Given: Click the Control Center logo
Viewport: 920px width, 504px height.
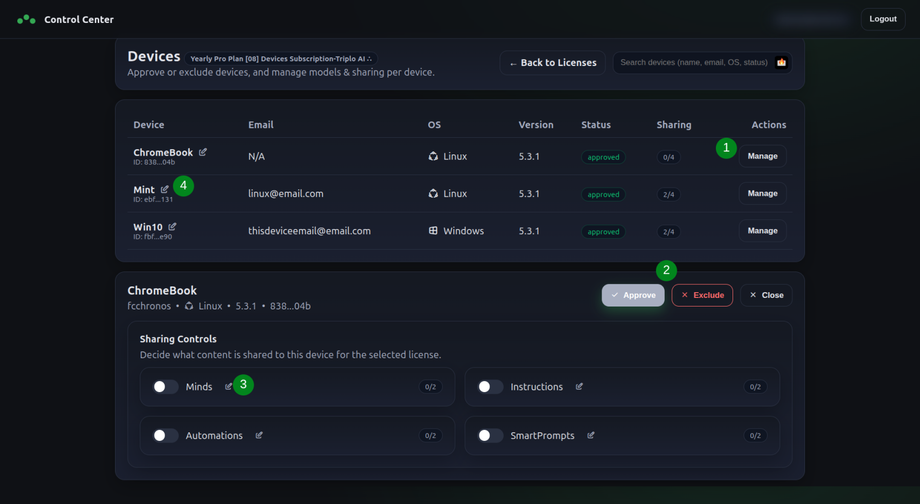Looking at the screenshot, I should tap(26, 19).
